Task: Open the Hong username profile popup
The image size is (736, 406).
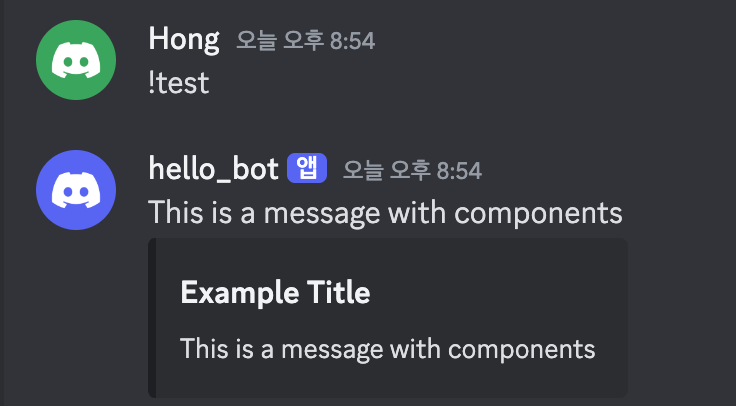Action: coord(184,39)
